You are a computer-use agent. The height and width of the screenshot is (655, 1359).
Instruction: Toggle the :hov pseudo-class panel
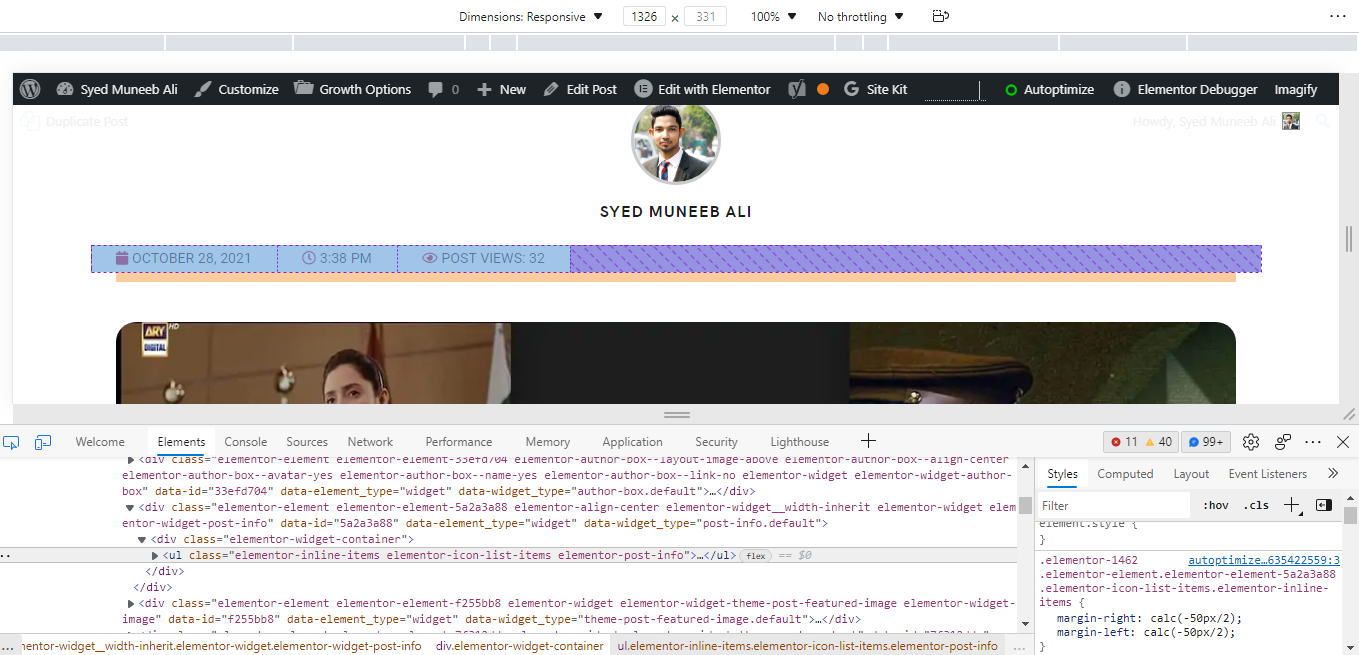1215,505
